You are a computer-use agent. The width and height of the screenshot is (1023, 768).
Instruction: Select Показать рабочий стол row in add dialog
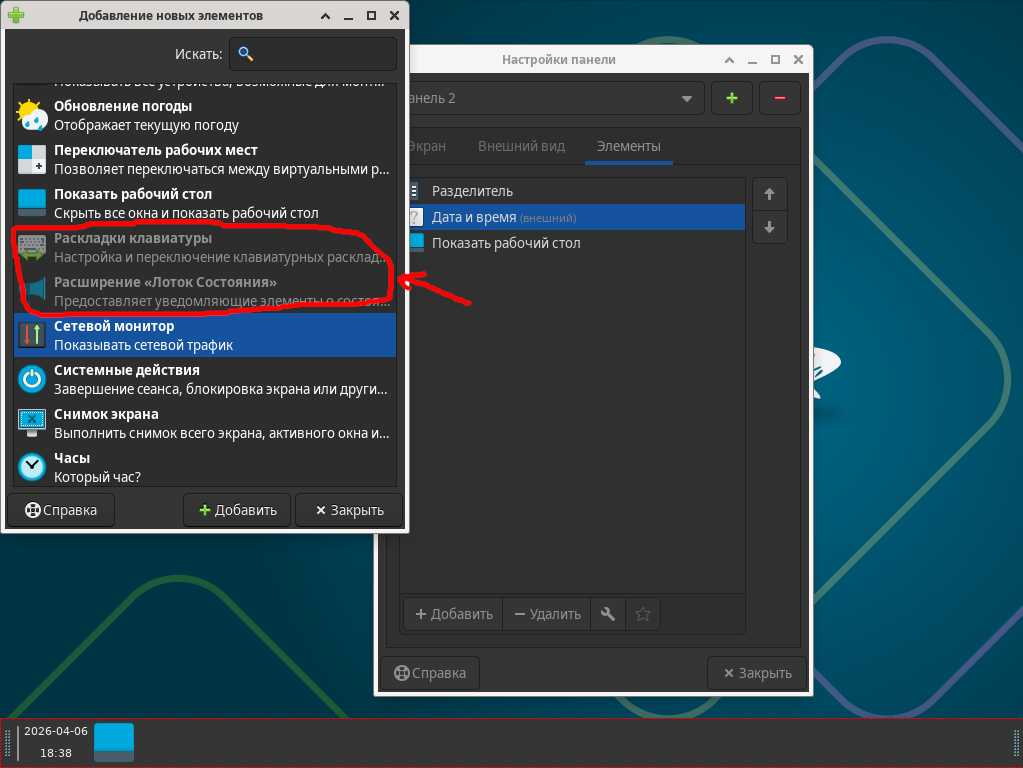(x=205, y=203)
